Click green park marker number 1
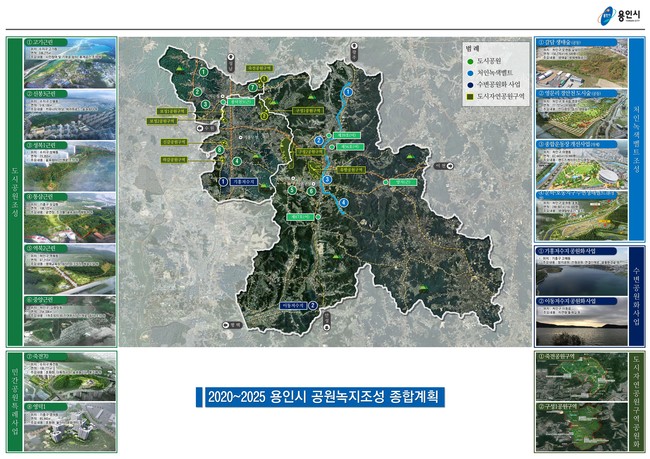Screen dimensions: 650x459 (203, 72)
